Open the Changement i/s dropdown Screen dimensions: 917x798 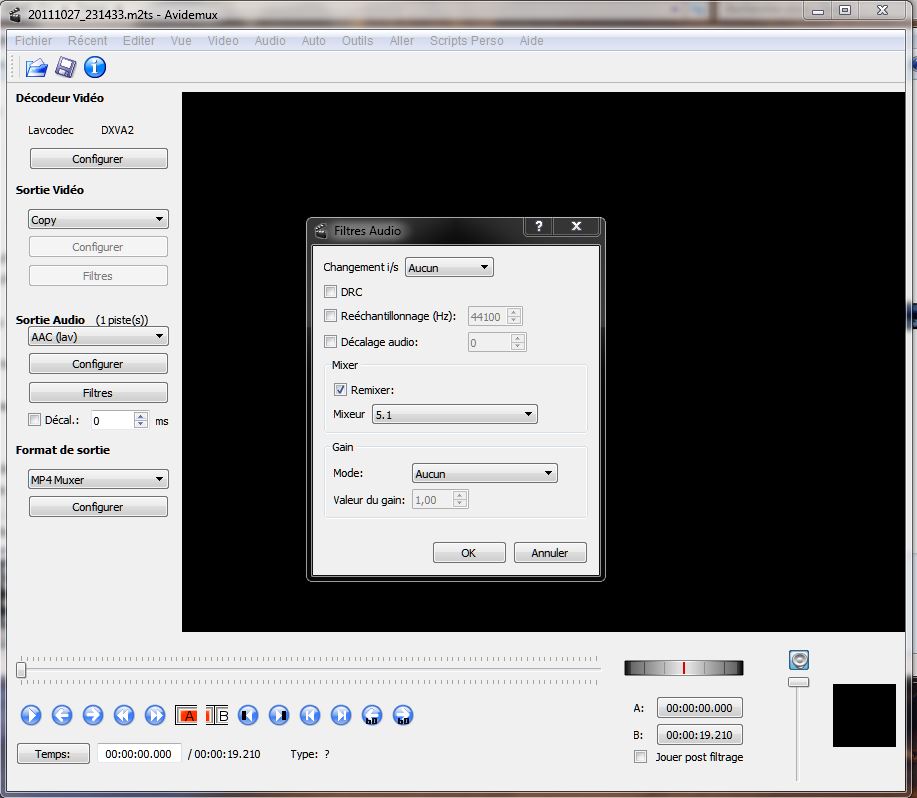pos(449,268)
